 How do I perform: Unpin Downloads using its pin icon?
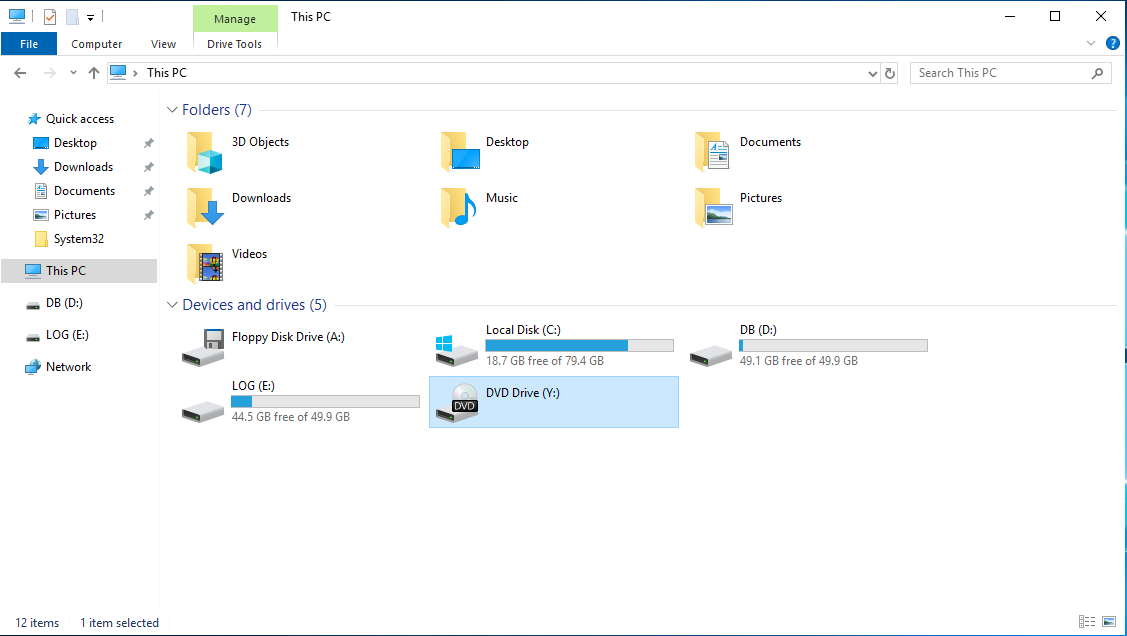149,167
